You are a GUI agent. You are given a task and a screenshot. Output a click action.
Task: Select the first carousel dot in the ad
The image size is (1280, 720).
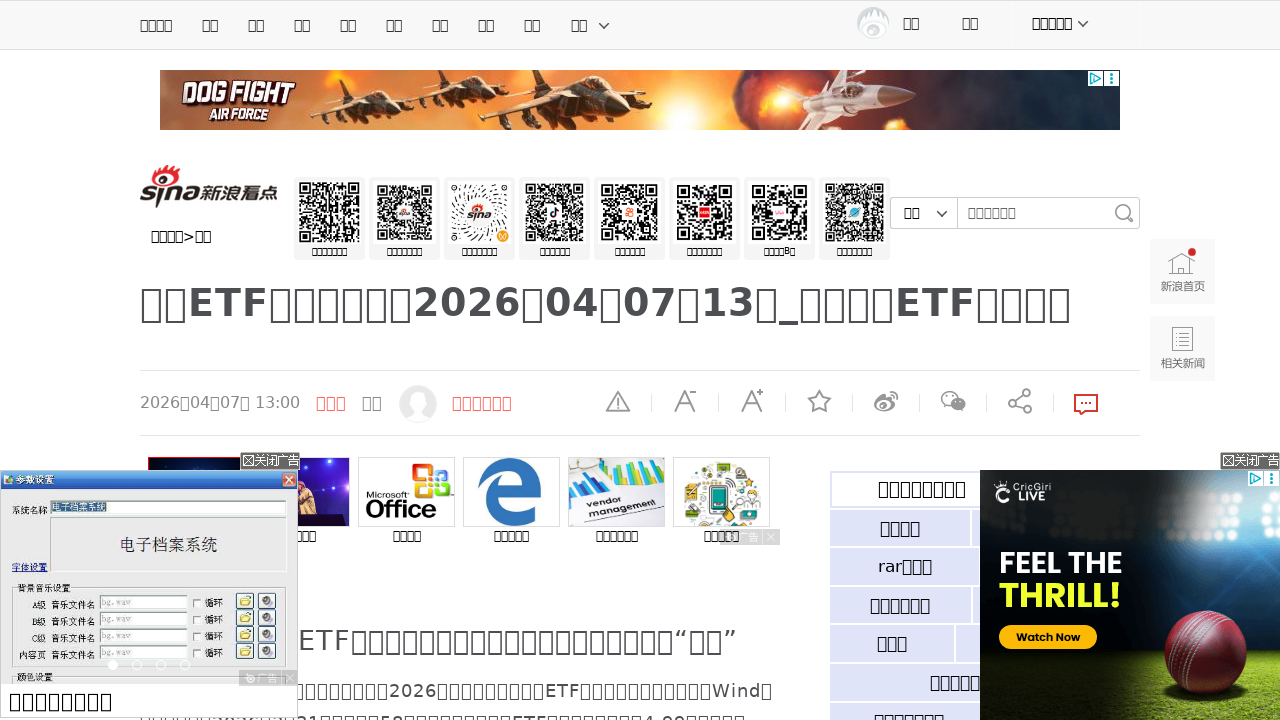(113, 665)
